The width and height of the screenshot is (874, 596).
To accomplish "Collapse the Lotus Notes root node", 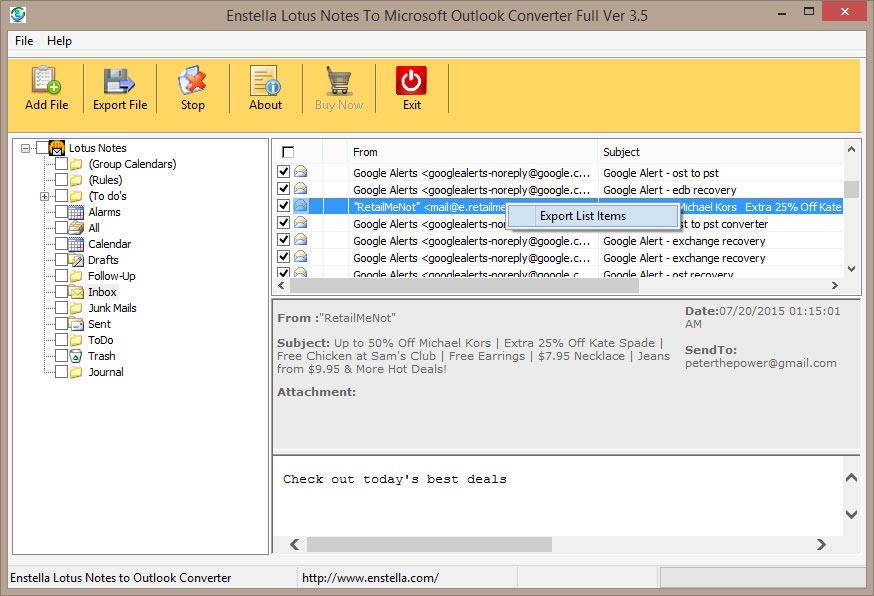I will [25, 148].
